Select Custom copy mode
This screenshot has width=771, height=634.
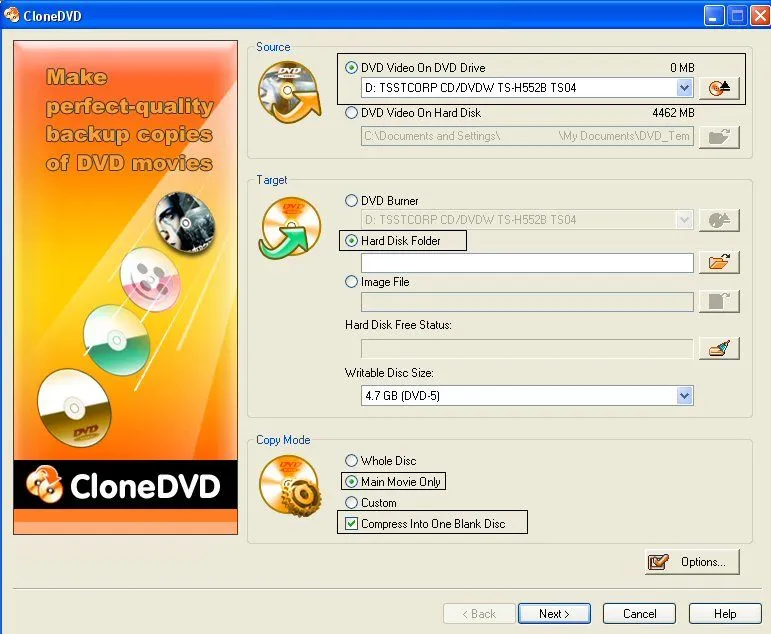(351, 503)
